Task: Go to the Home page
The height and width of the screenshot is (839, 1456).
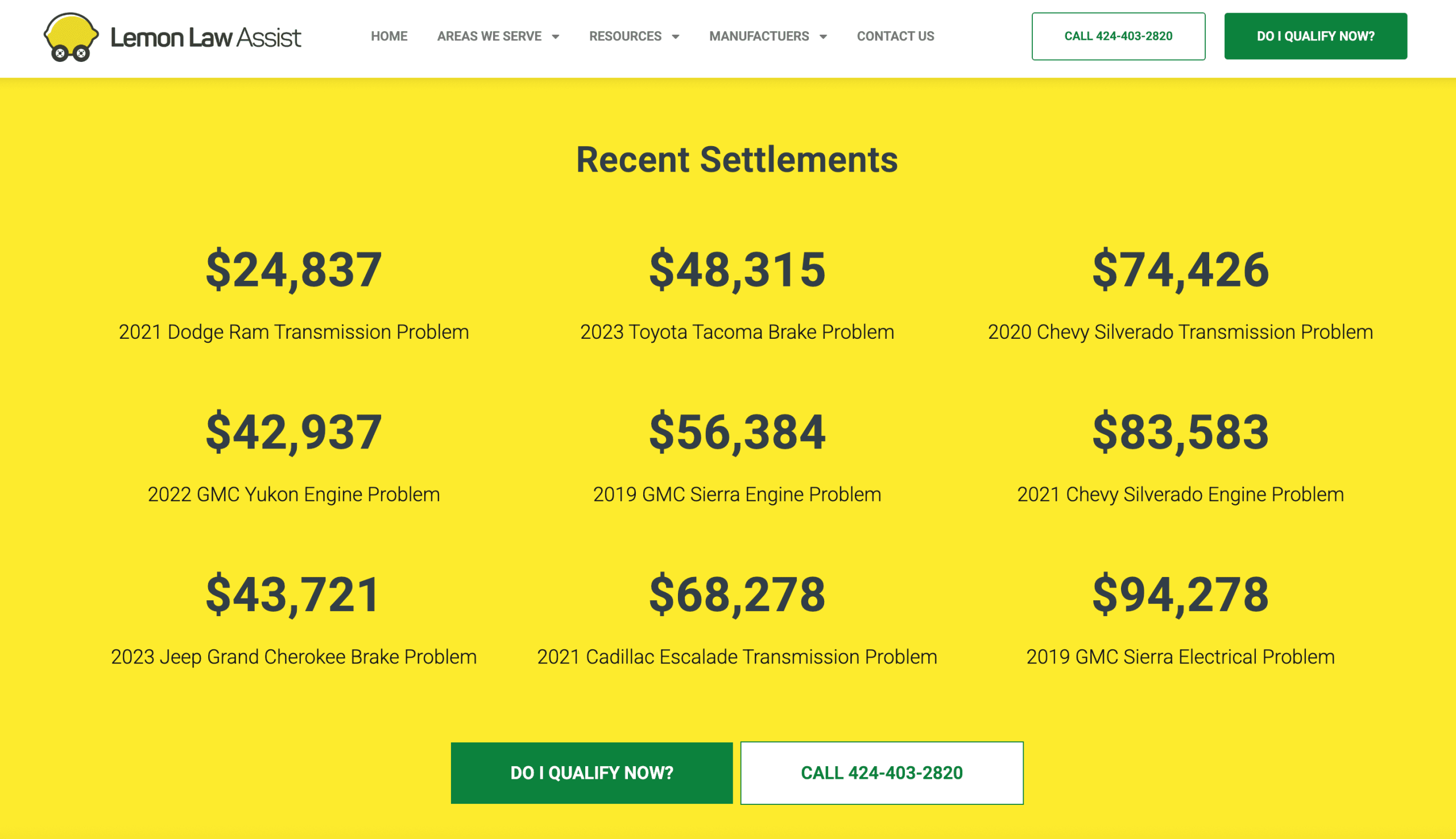Action: (x=389, y=36)
